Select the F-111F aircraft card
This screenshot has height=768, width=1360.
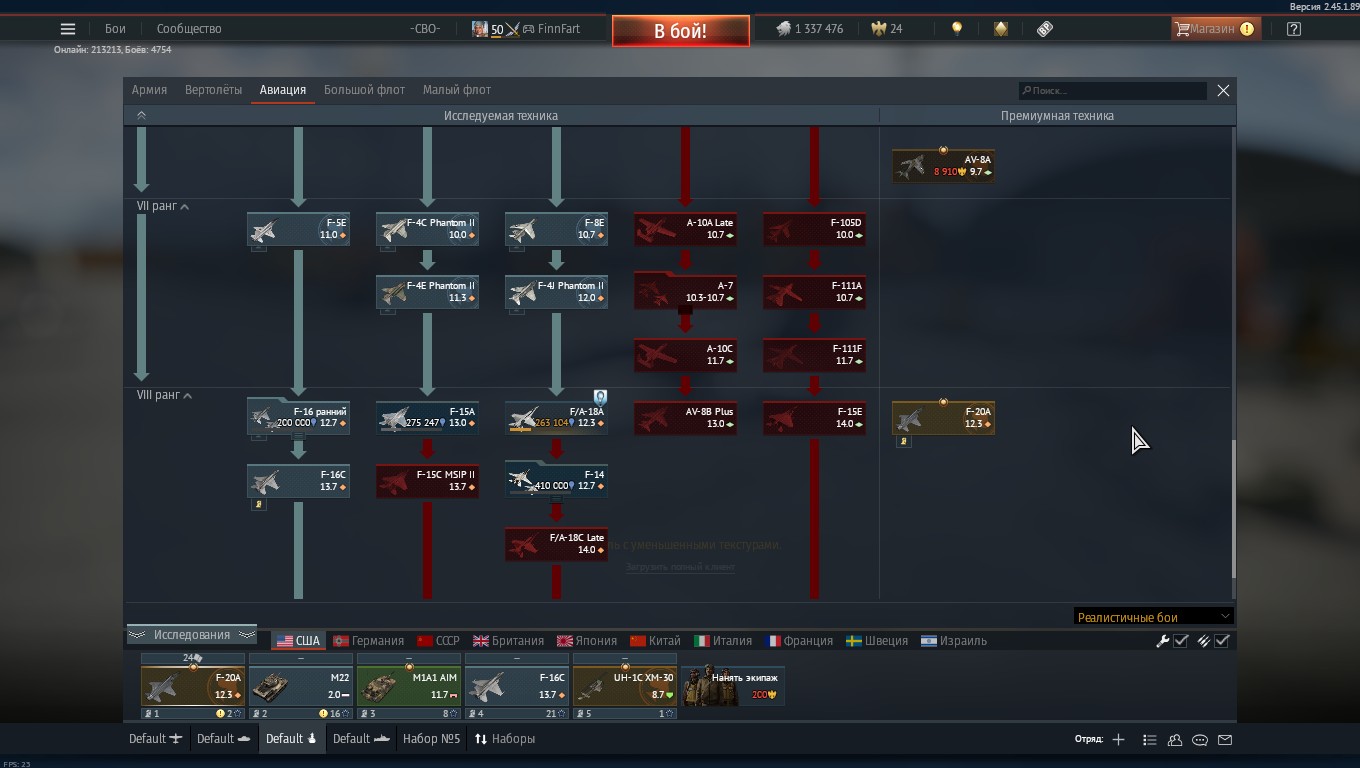(814, 355)
